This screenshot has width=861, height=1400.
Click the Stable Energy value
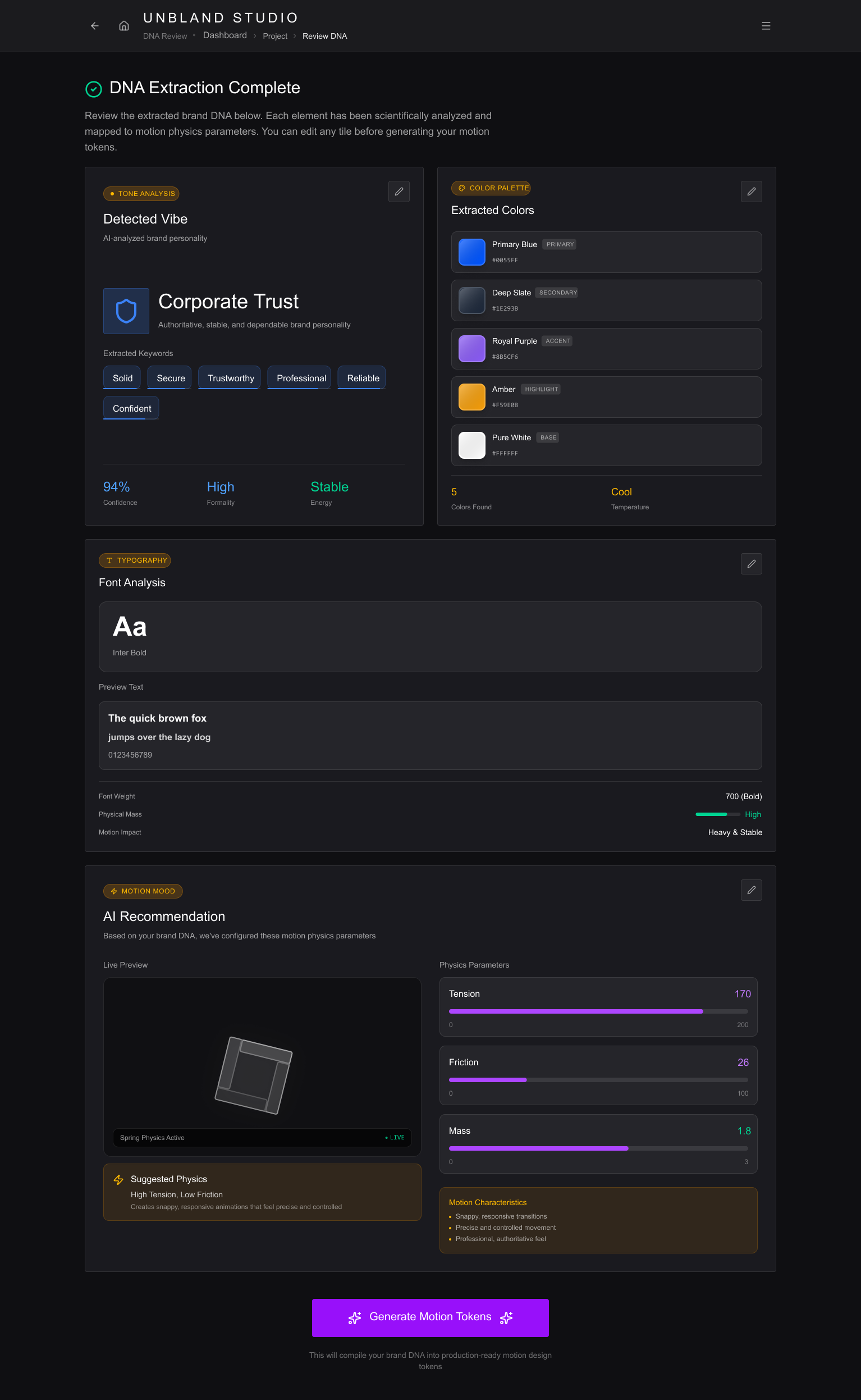[x=329, y=487]
